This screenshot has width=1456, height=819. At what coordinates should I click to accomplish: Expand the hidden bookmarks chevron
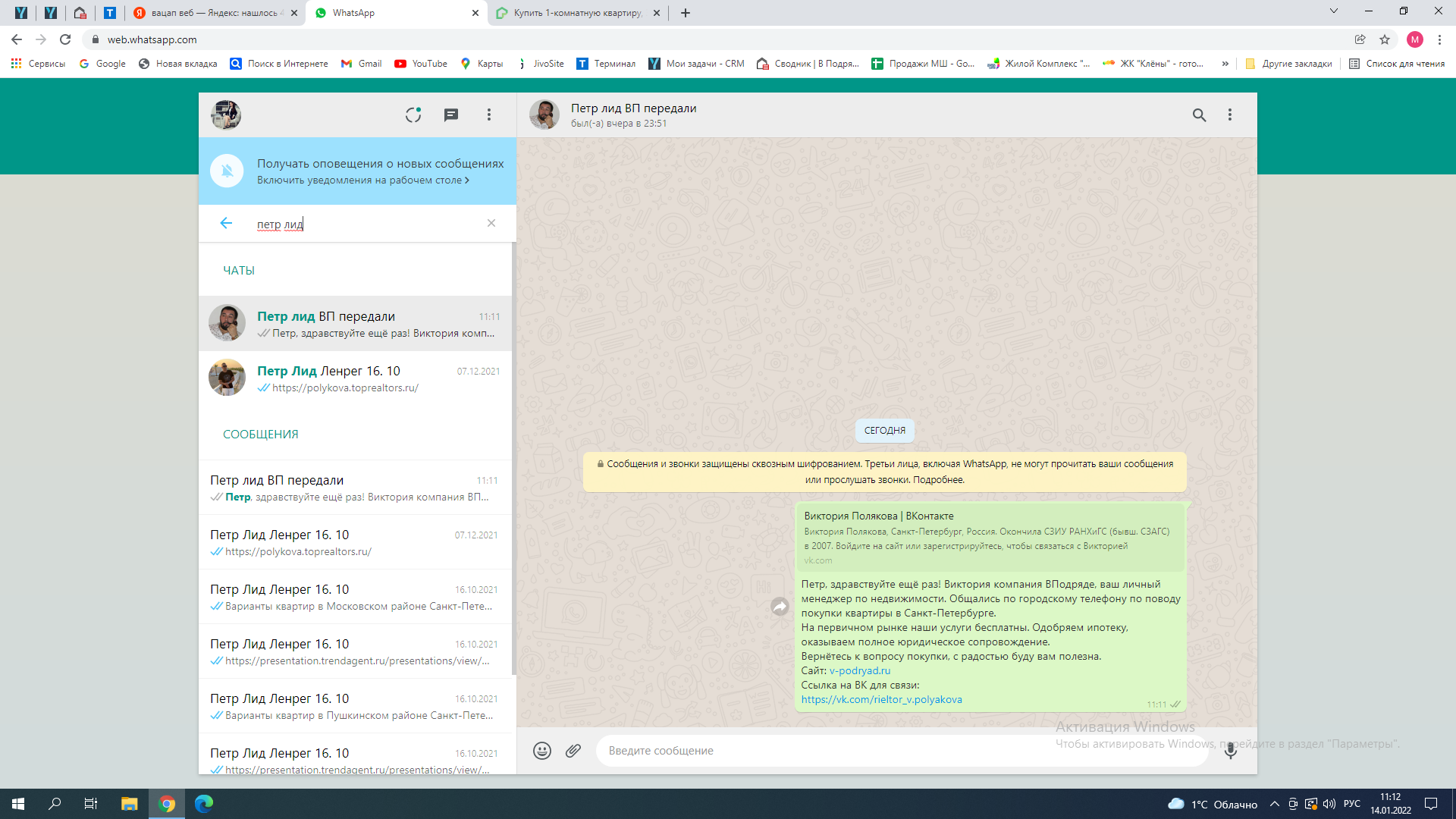point(1225,64)
